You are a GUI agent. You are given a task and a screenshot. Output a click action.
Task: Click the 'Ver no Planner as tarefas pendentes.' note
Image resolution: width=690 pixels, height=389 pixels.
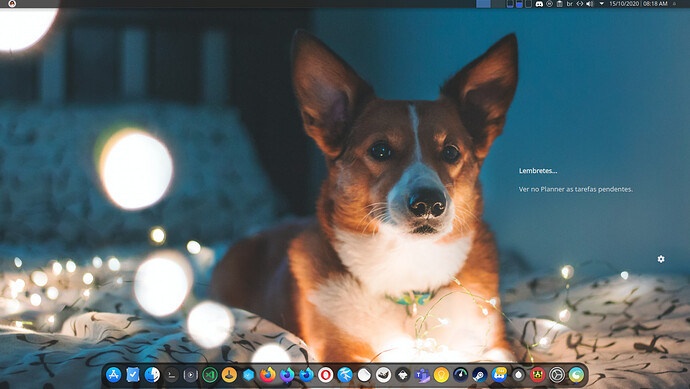(576, 189)
